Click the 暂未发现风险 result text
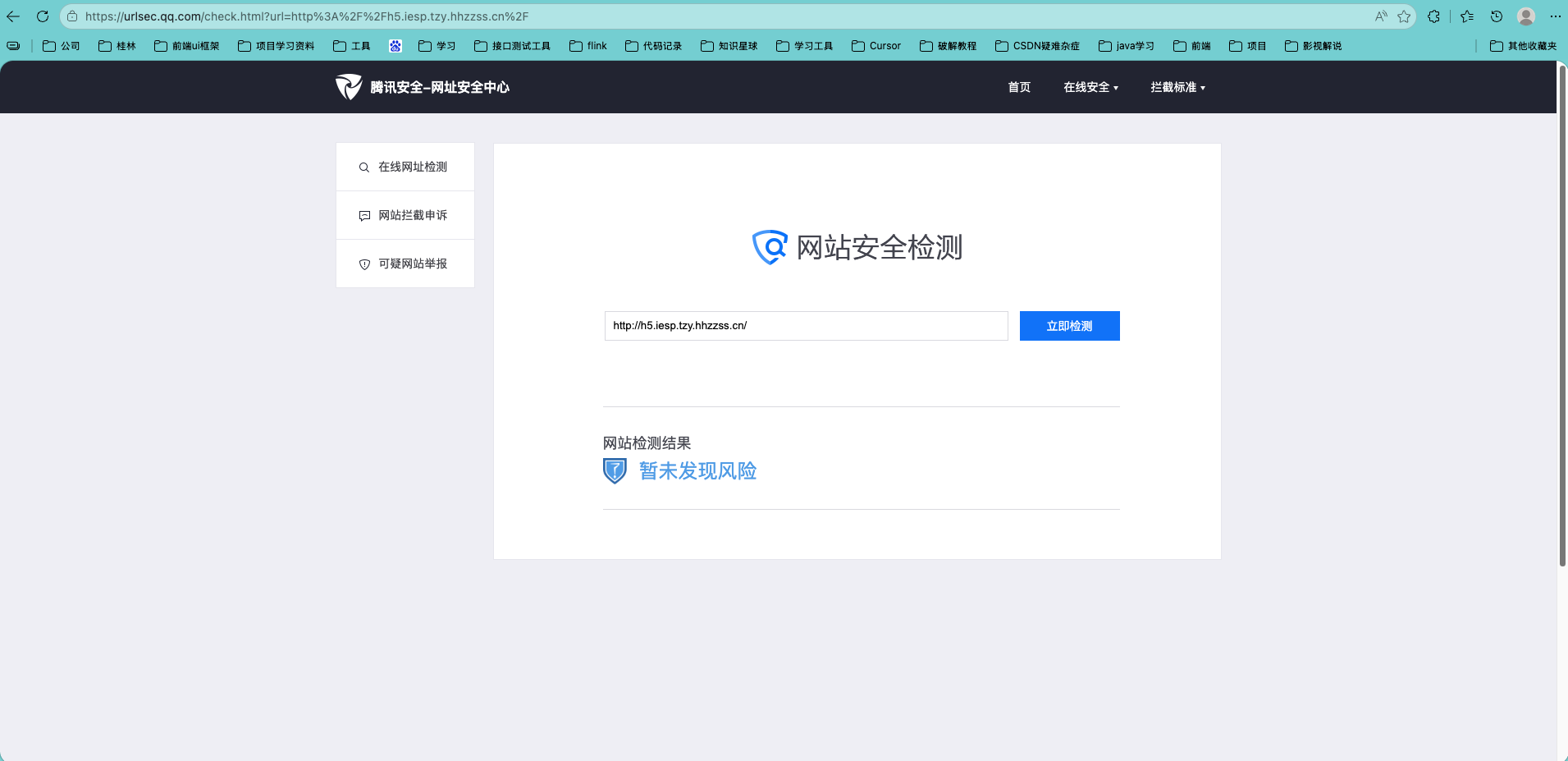The image size is (1568, 761). pyautogui.click(x=698, y=471)
